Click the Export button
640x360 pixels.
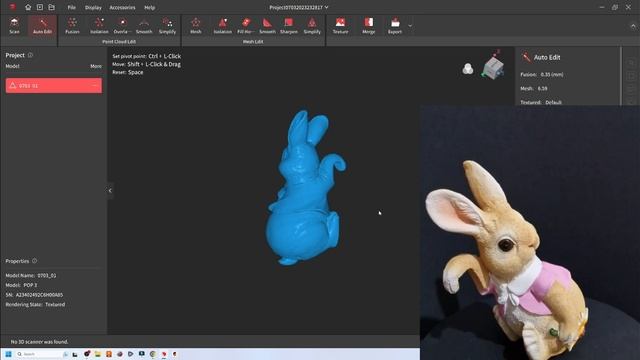[x=395, y=26]
